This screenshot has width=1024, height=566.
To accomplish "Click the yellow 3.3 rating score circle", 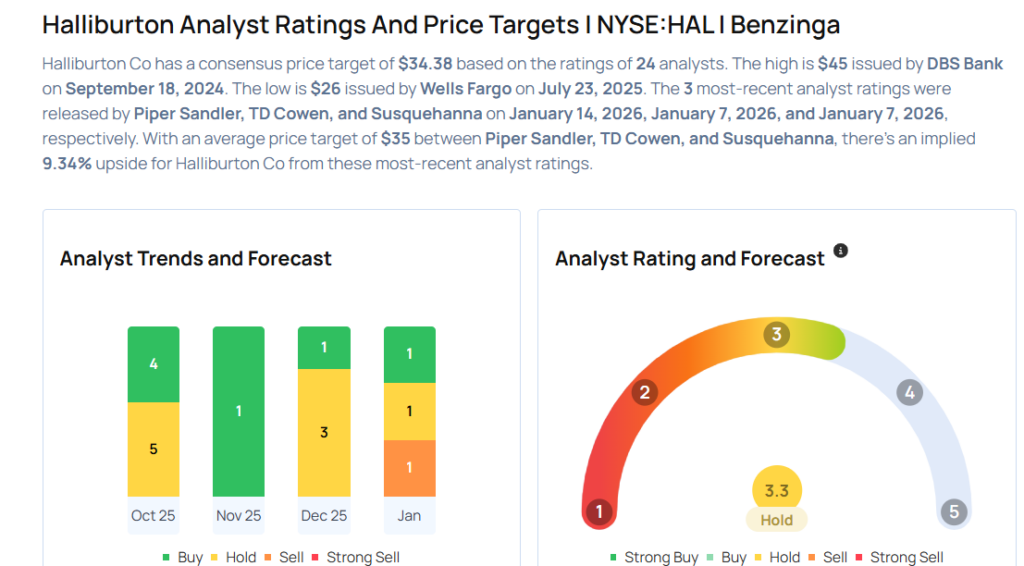I will pos(777,490).
